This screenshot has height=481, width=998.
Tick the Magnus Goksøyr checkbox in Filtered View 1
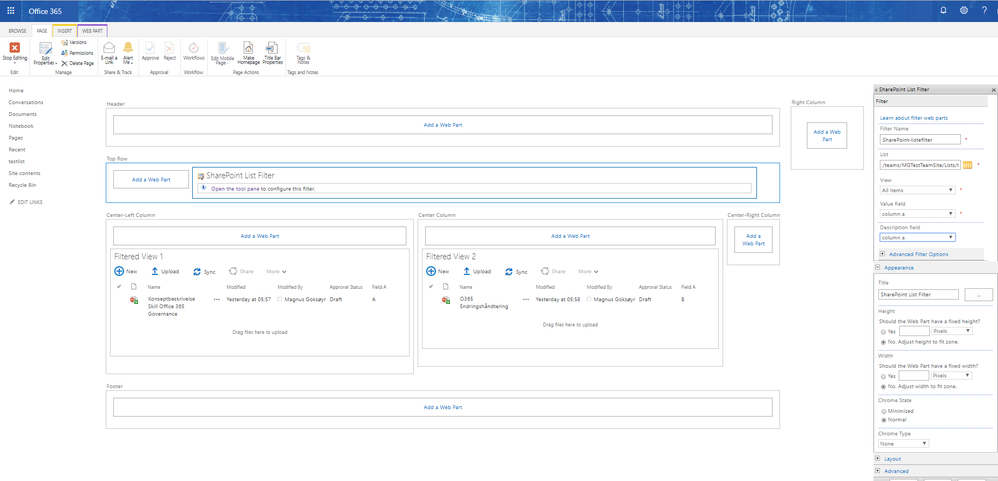coord(279,299)
